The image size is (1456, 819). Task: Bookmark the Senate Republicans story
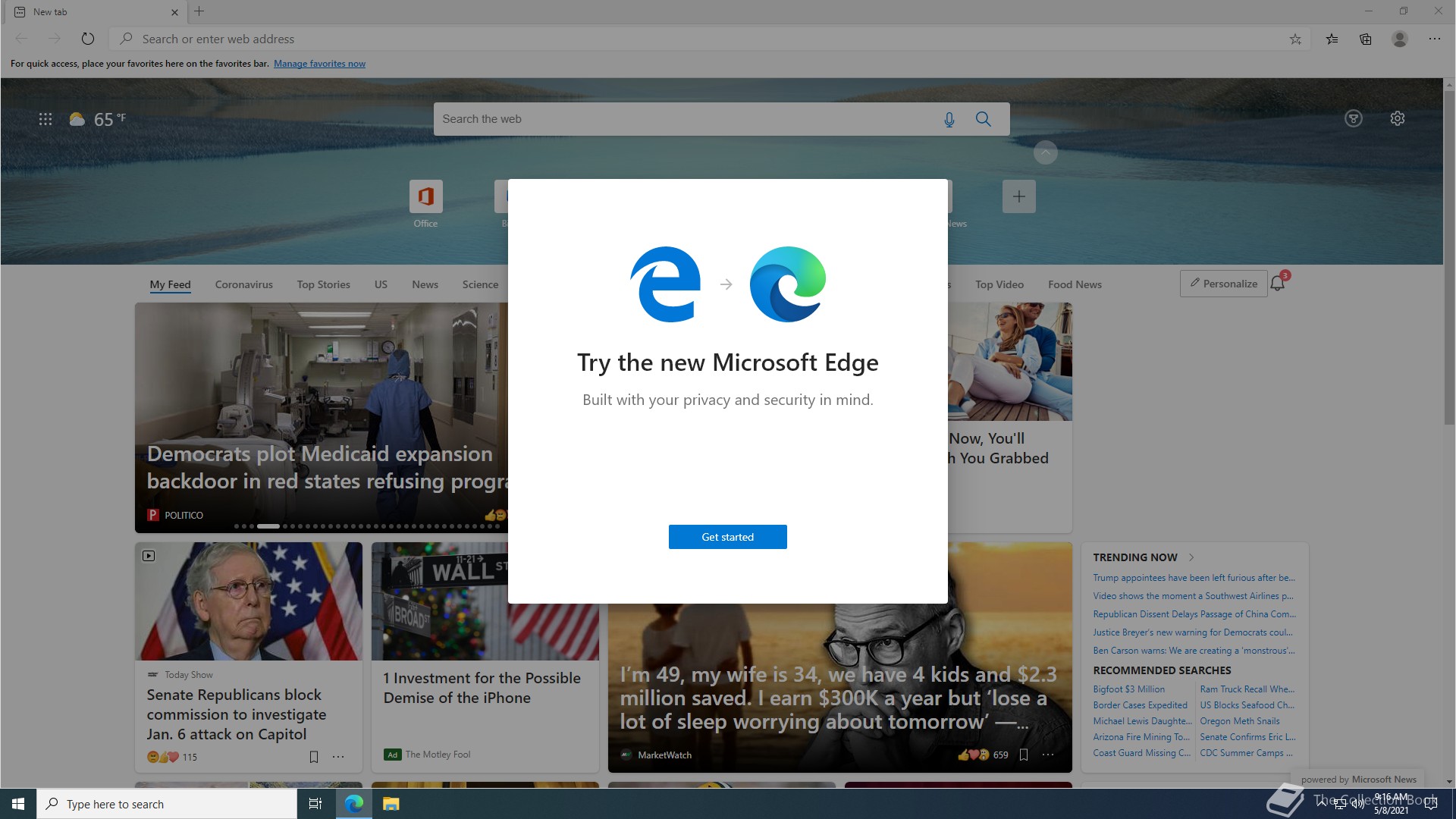(314, 757)
